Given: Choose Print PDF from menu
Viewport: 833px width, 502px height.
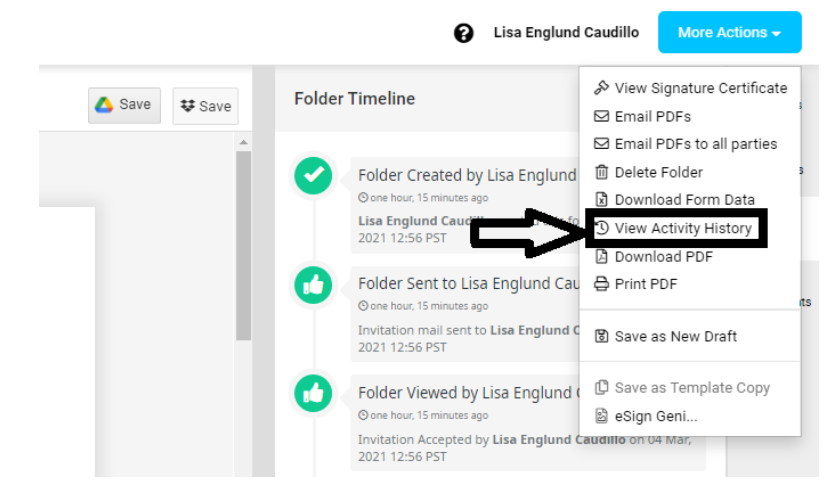Looking at the screenshot, I should tap(690, 284).
